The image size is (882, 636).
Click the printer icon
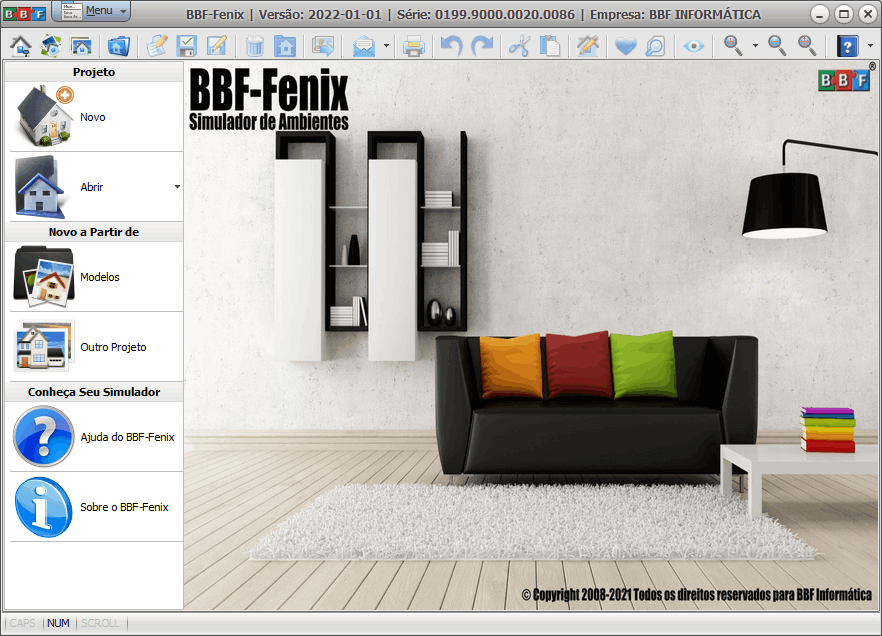coord(414,46)
